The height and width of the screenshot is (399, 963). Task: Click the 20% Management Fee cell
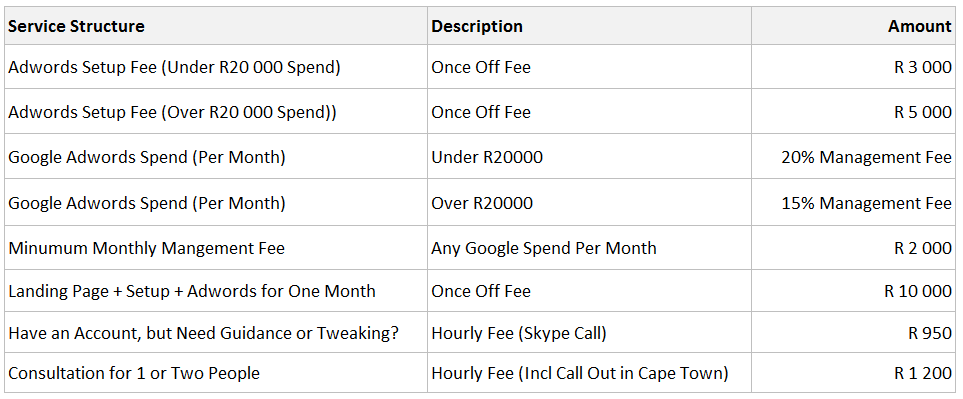(853, 157)
